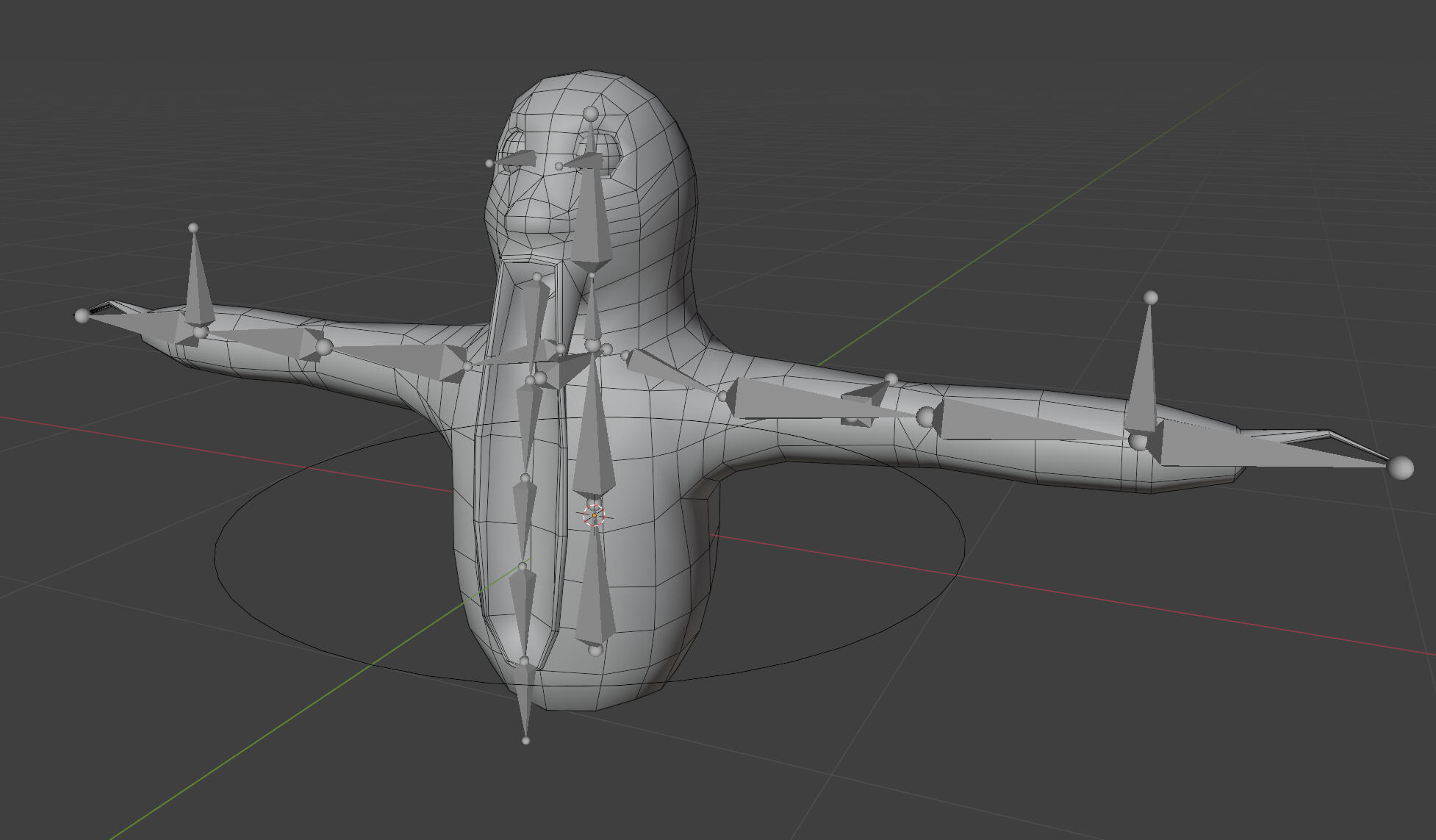Click the joint sphere atop the head bone

[x=591, y=114]
